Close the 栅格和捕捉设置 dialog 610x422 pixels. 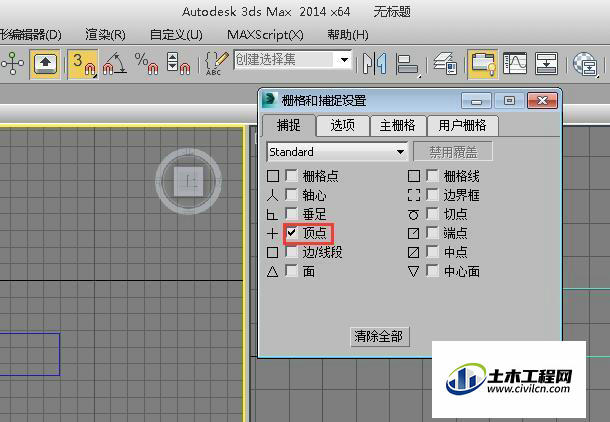(x=542, y=101)
